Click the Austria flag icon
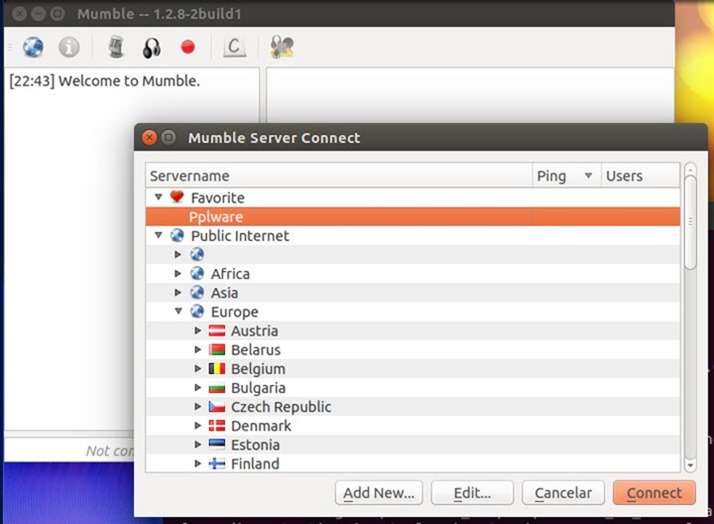Viewport: 714px width, 524px height. (x=217, y=331)
